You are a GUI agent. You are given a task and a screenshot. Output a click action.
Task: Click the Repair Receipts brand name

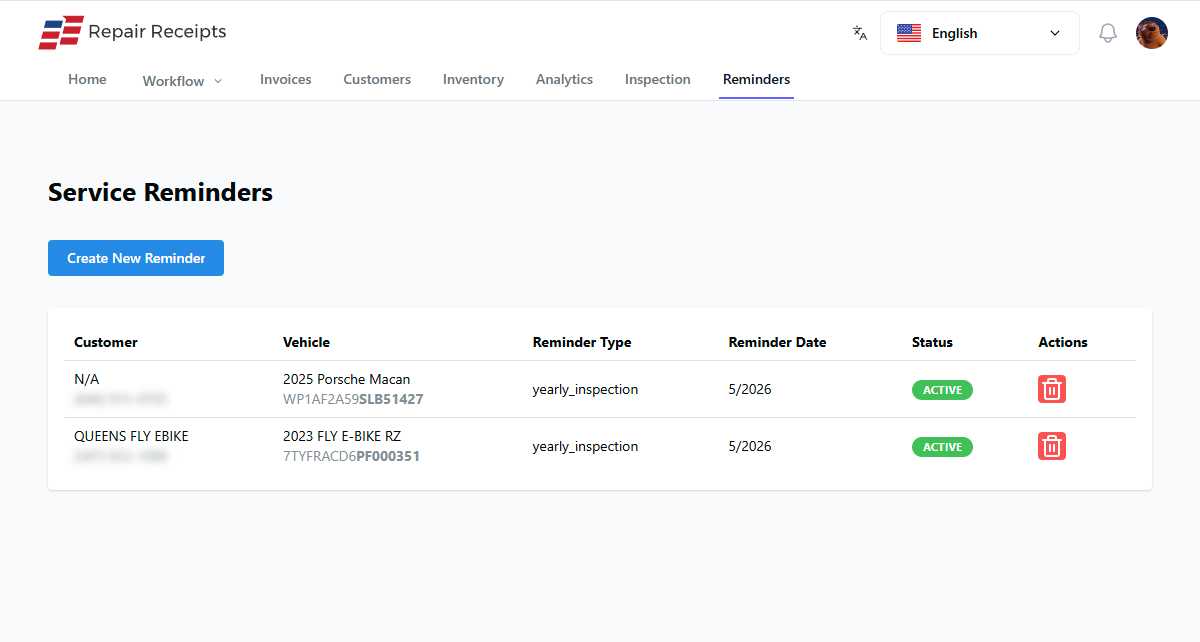[157, 32]
